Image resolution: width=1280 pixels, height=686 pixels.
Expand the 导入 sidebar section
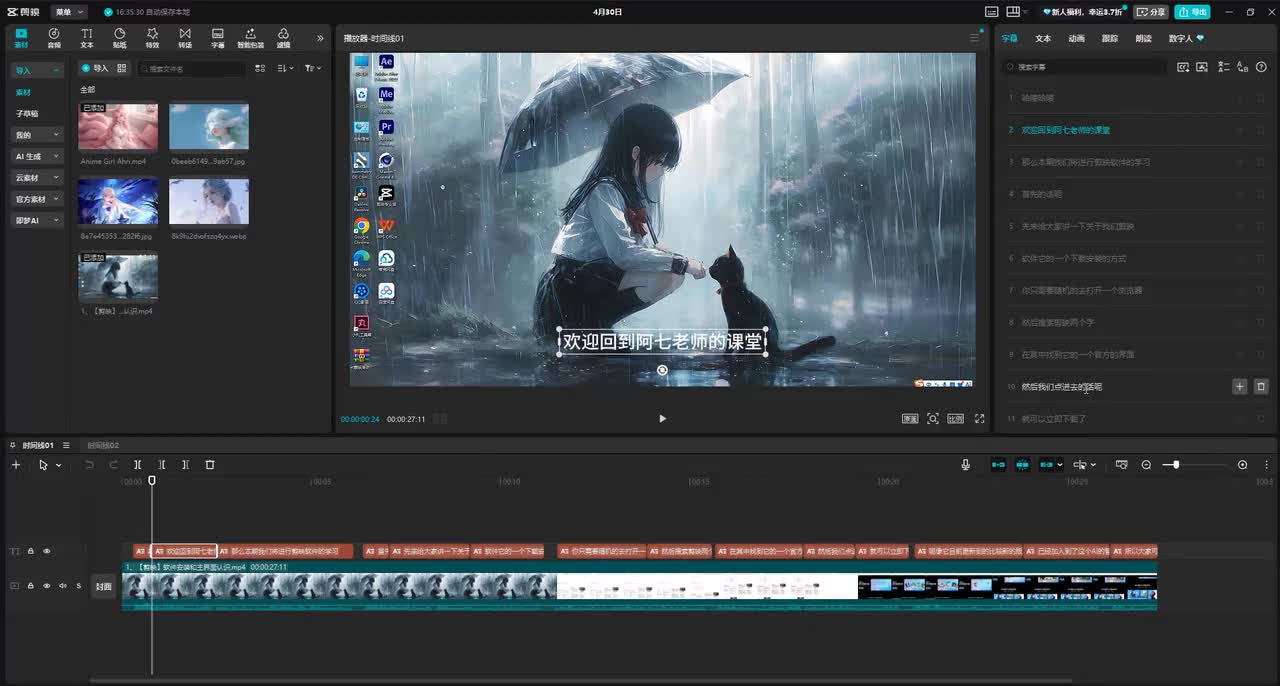tap(36, 70)
